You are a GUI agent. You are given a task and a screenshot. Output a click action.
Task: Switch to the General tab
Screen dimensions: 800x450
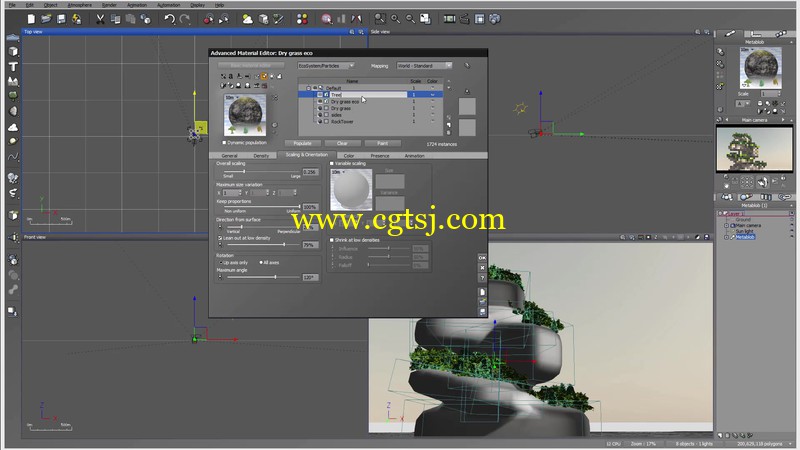(230, 155)
